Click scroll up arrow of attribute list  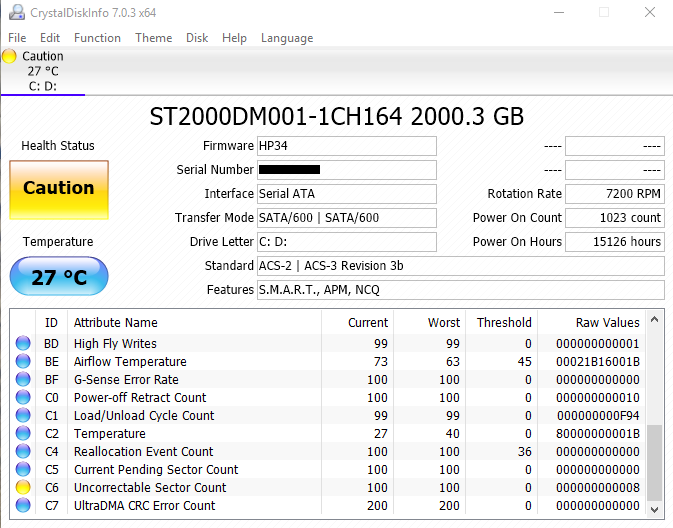coord(655,319)
